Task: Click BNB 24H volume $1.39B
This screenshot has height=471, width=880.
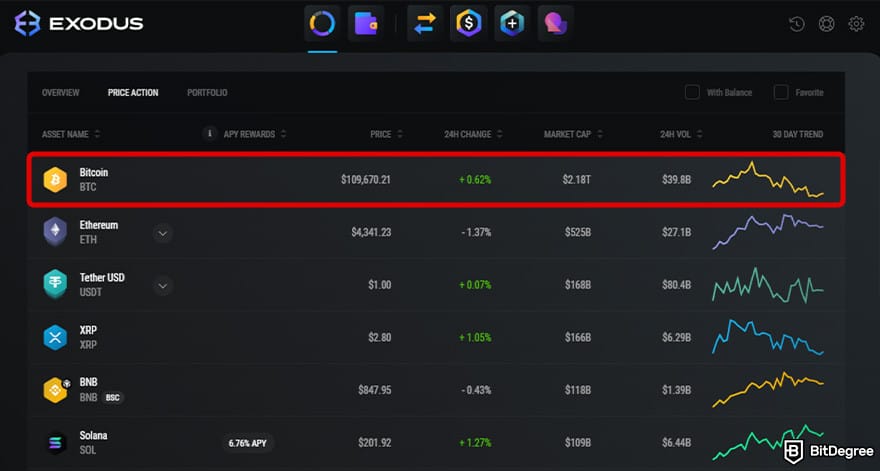Action: pyautogui.click(x=676, y=390)
